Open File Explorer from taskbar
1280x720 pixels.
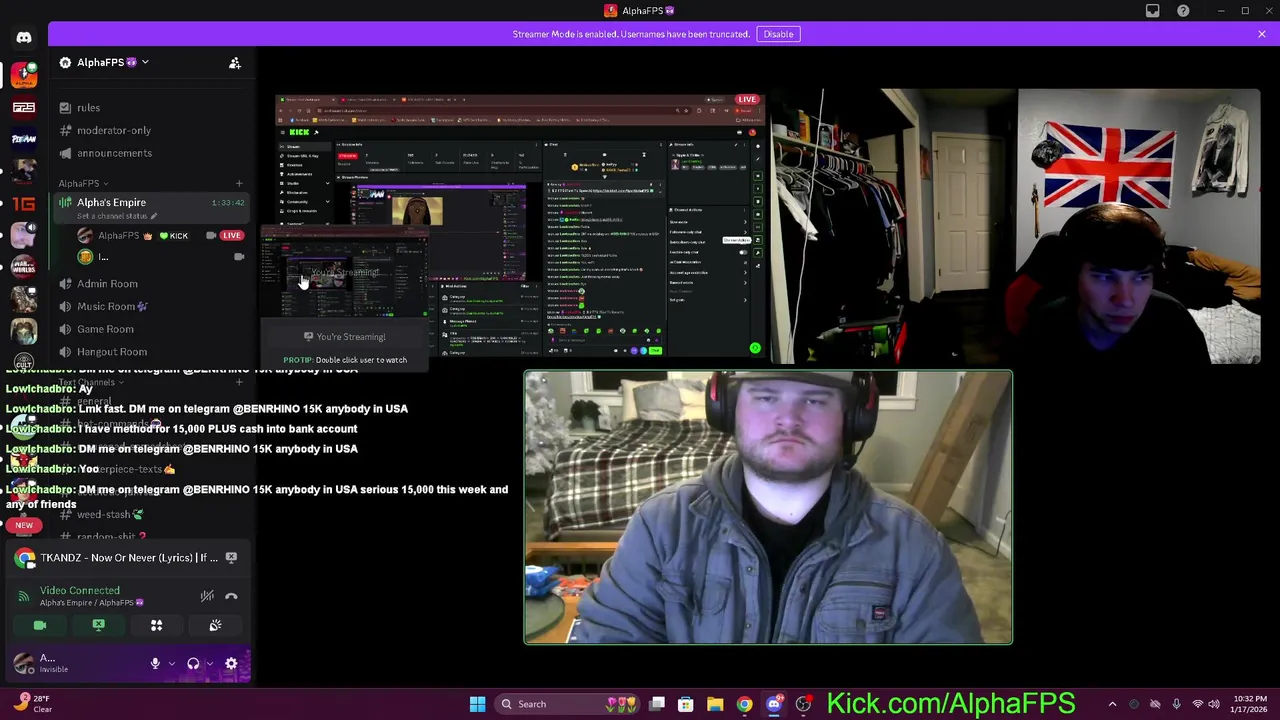click(x=715, y=704)
